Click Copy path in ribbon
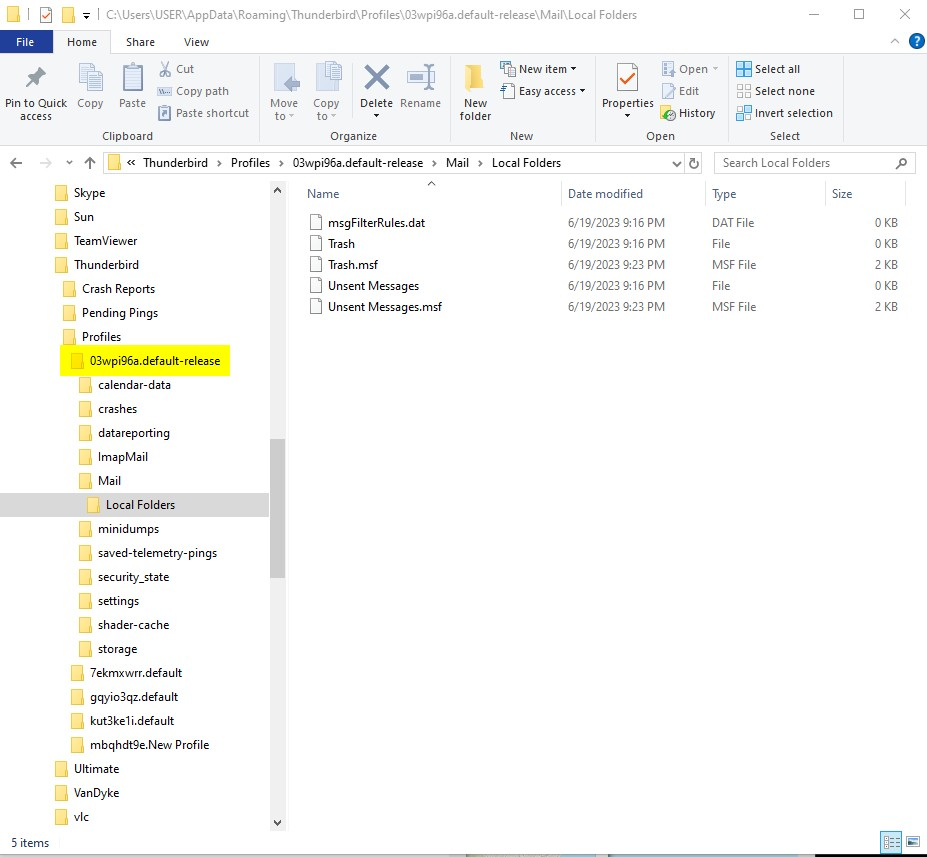 (x=193, y=91)
